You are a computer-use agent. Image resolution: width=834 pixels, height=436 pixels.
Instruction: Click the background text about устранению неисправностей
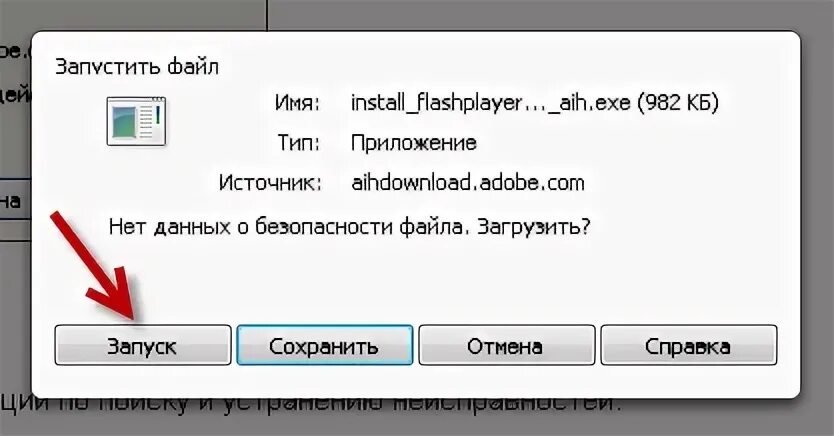pos(311,405)
